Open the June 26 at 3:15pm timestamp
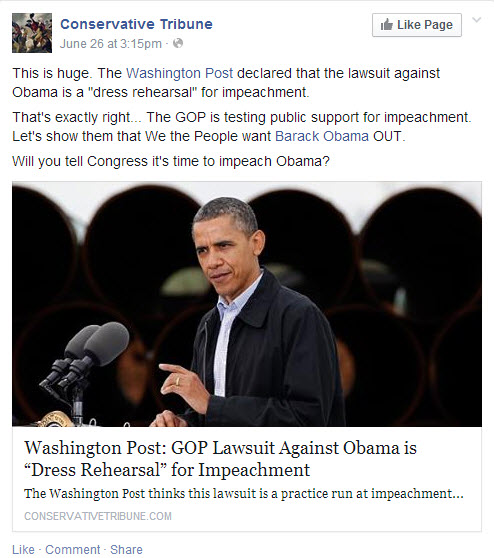This screenshot has width=494, height=558. tap(111, 44)
